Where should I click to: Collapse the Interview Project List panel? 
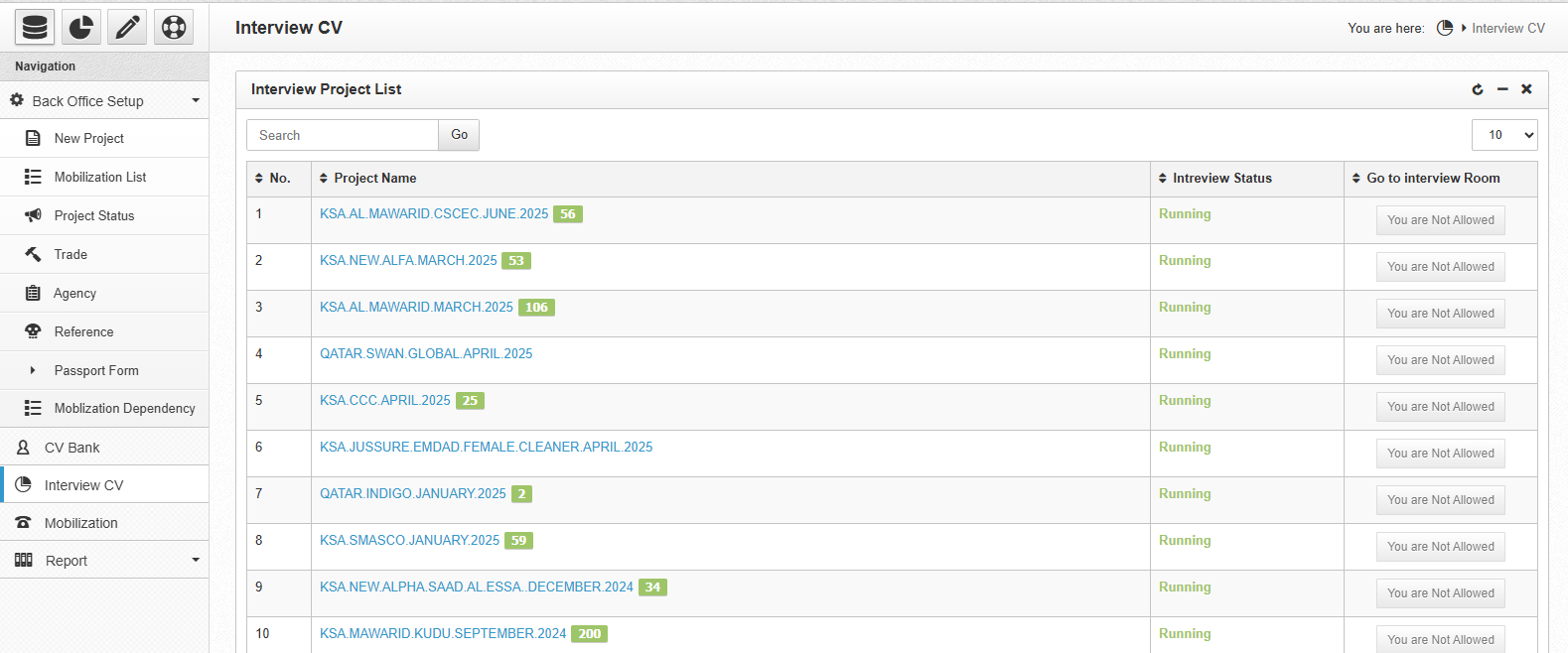1502,89
